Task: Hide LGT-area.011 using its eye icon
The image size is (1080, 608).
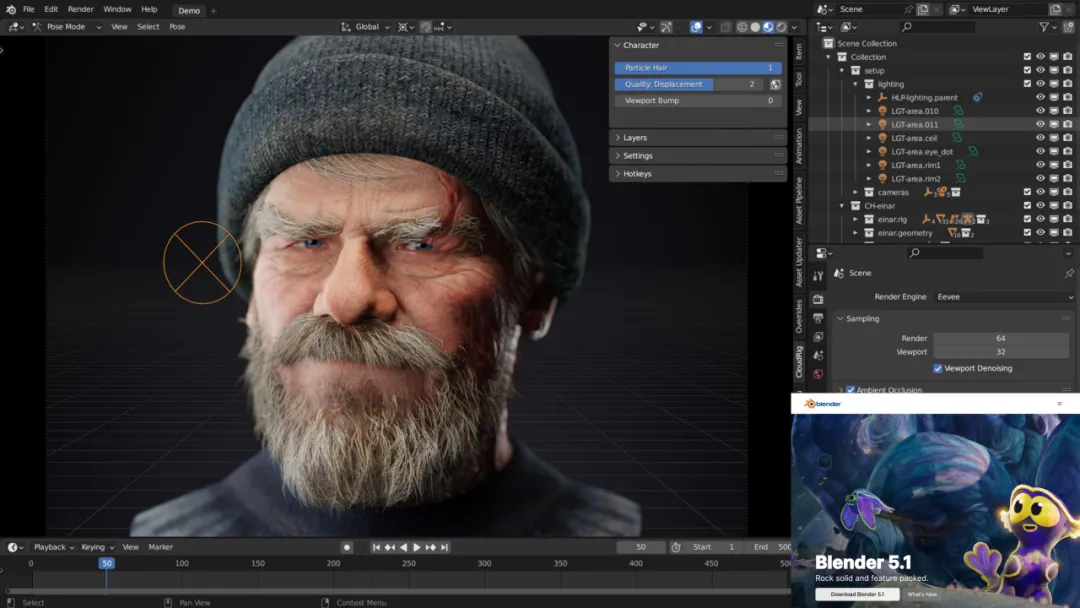Action: click(1040, 125)
